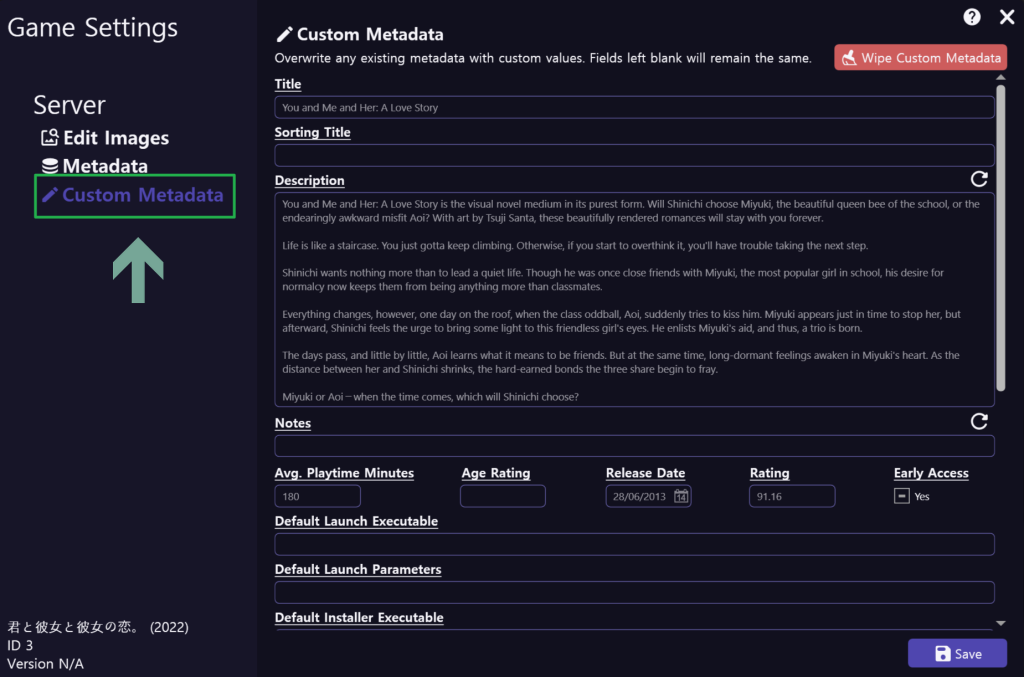Click the Metadata database icon

pyautogui.click(x=50, y=167)
